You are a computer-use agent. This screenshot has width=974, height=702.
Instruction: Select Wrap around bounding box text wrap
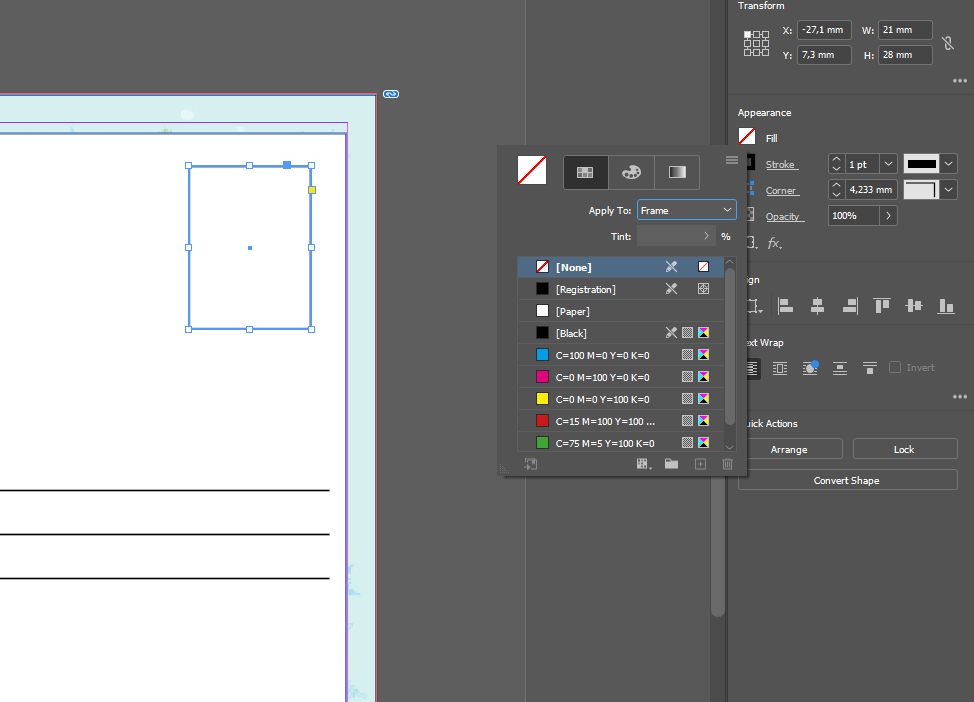779,368
